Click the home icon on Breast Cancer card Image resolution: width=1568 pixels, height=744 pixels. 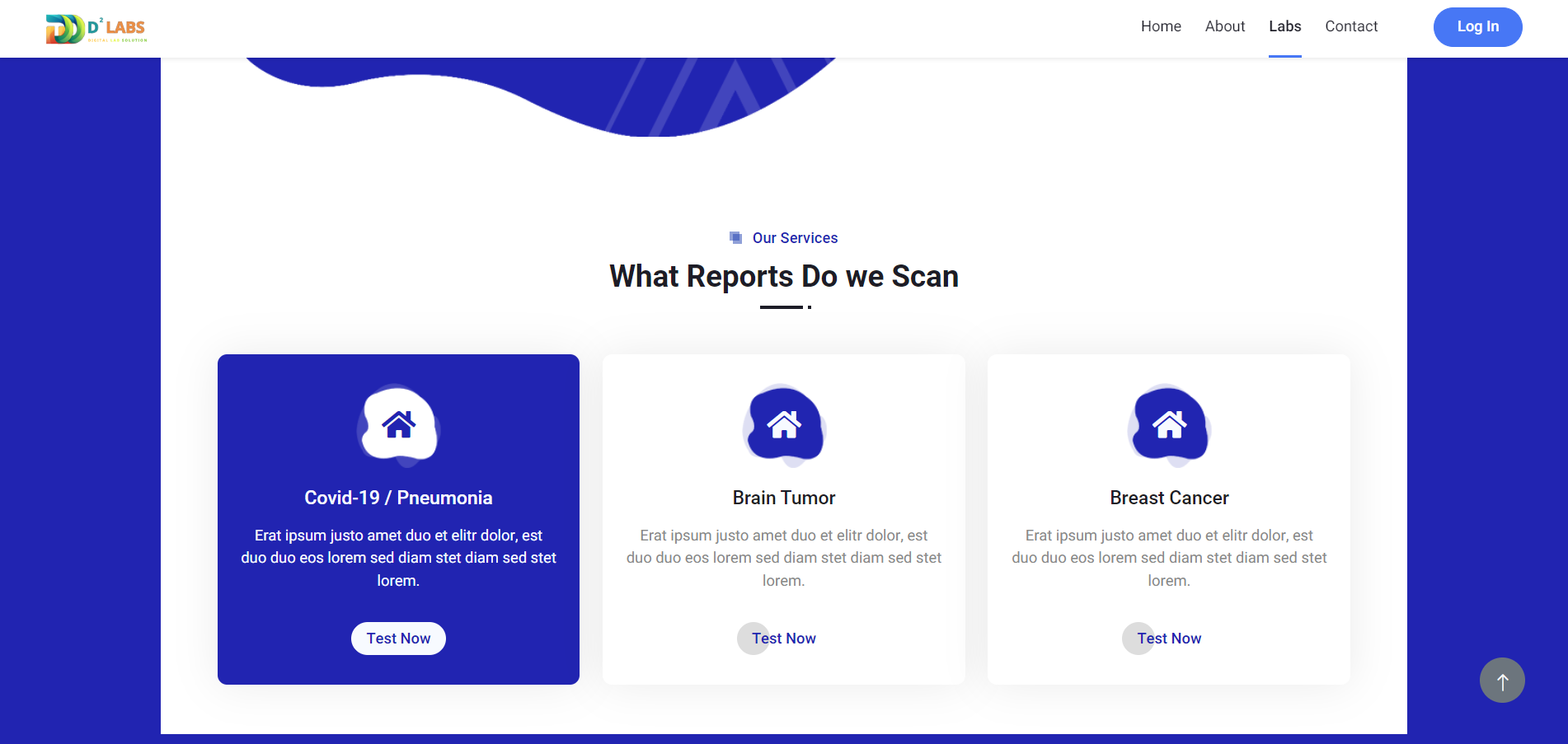(1168, 425)
